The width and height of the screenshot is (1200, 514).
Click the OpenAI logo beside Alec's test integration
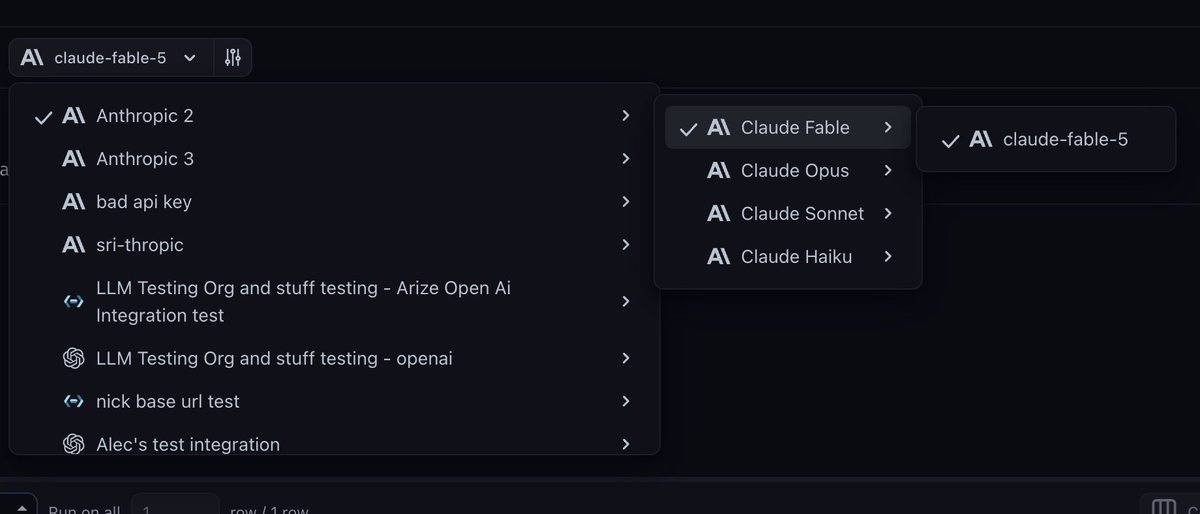pos(73,444)
